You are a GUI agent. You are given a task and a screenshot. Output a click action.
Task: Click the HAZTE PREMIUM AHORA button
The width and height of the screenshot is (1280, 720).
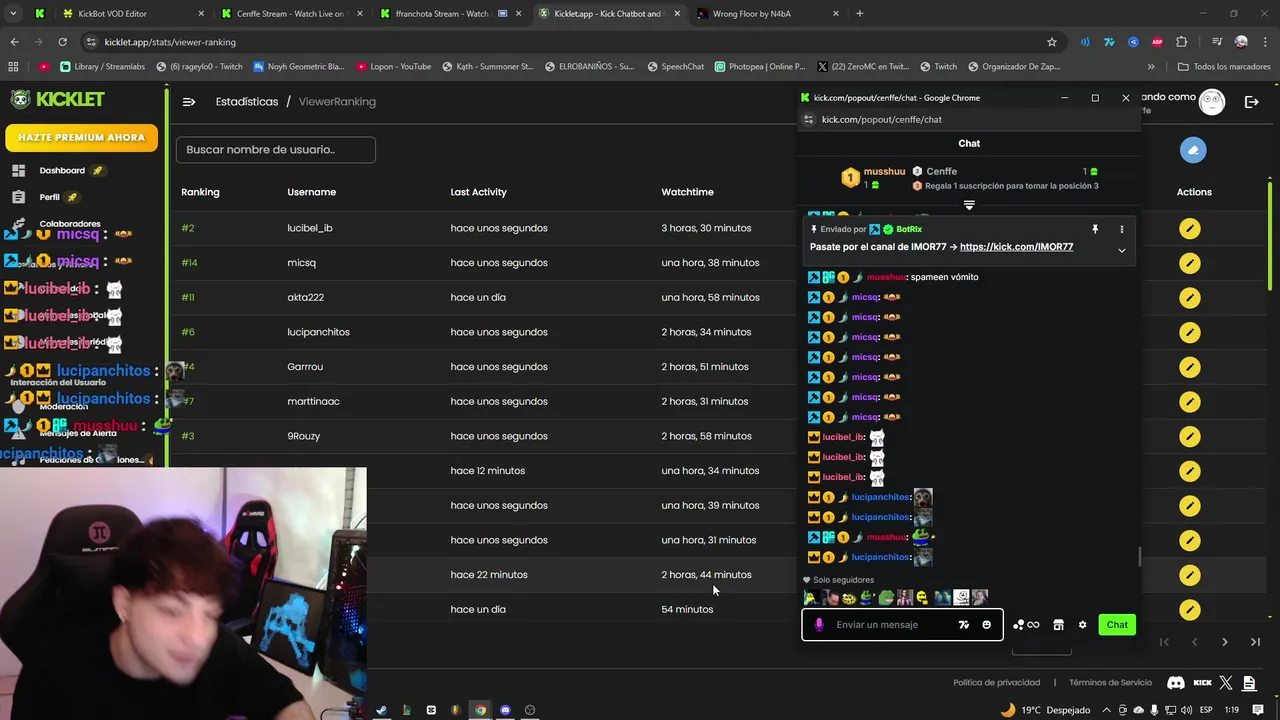point(81,138)
